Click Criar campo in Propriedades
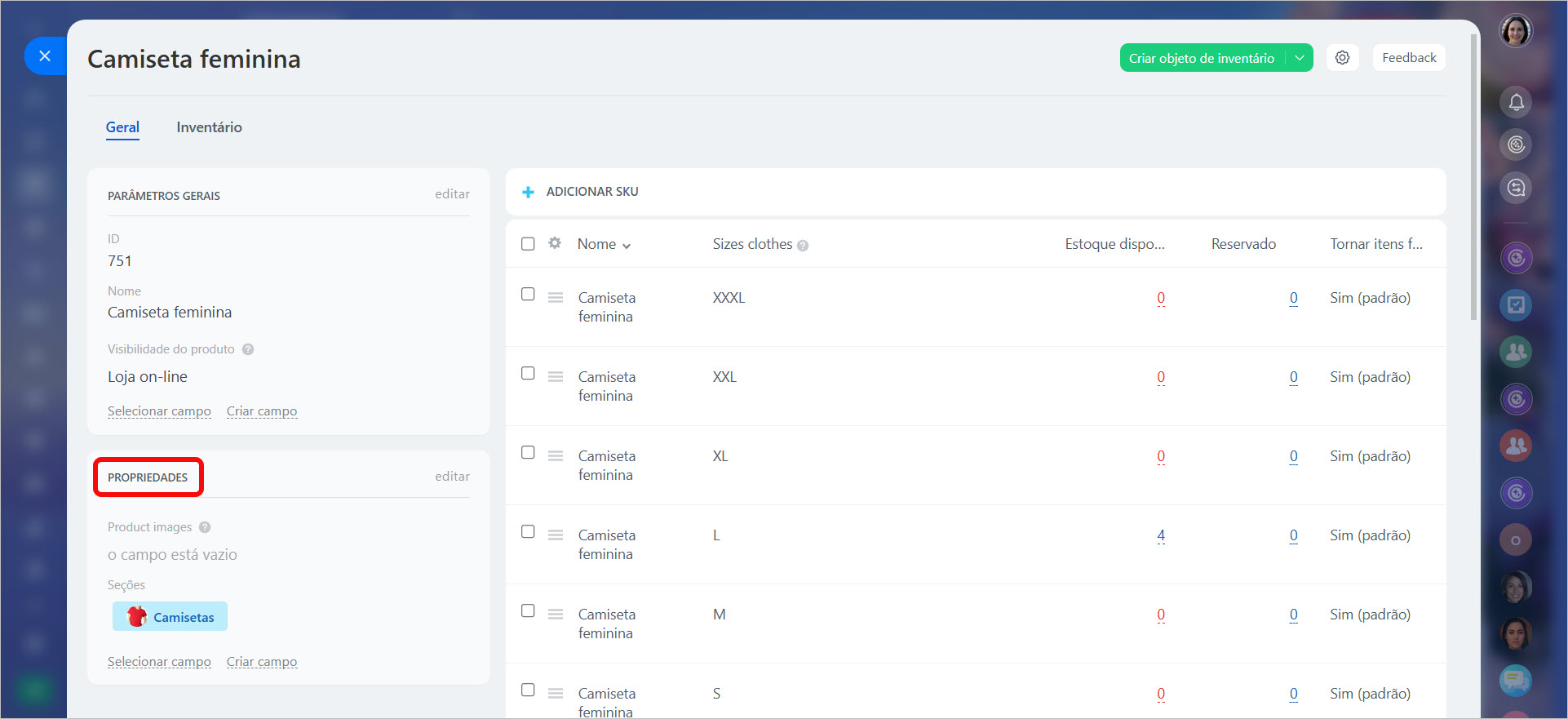The height and width of the screenshot is (719, 1568). point(262,662)
